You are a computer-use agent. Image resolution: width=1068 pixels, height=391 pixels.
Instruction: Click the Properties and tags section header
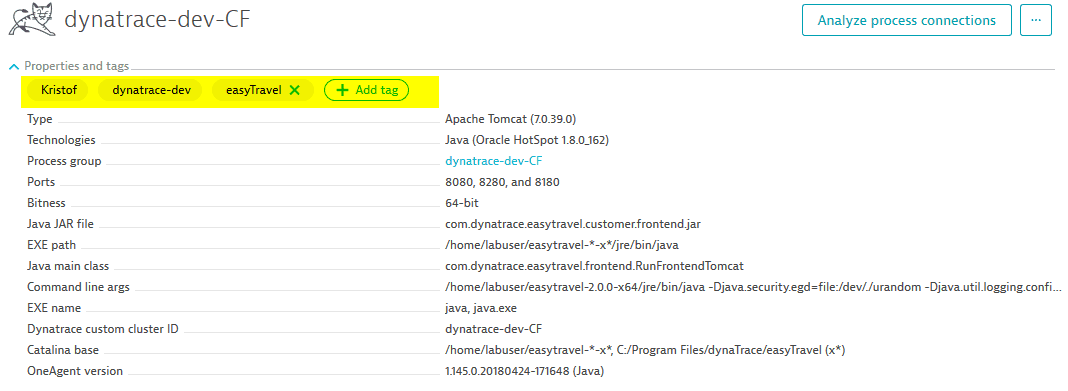[x=76, y=67]
